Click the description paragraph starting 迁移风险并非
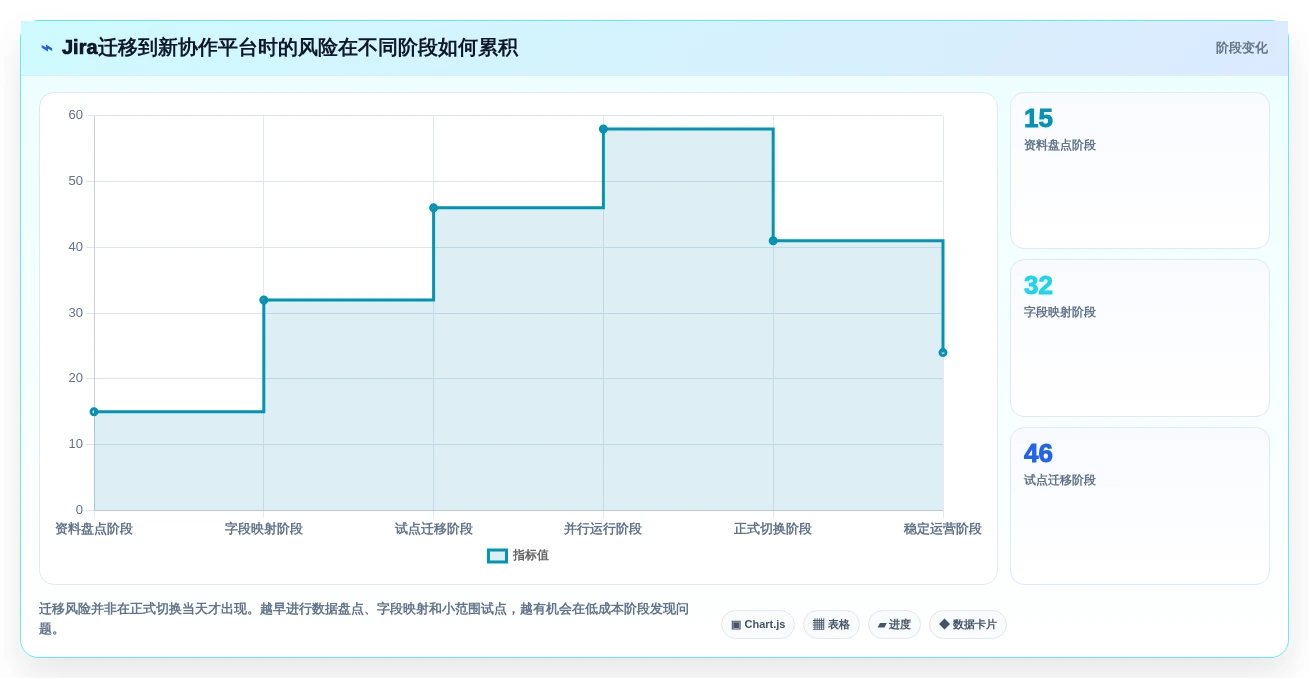The width and height of the screenshot is (1309, 678). [364, 619]
